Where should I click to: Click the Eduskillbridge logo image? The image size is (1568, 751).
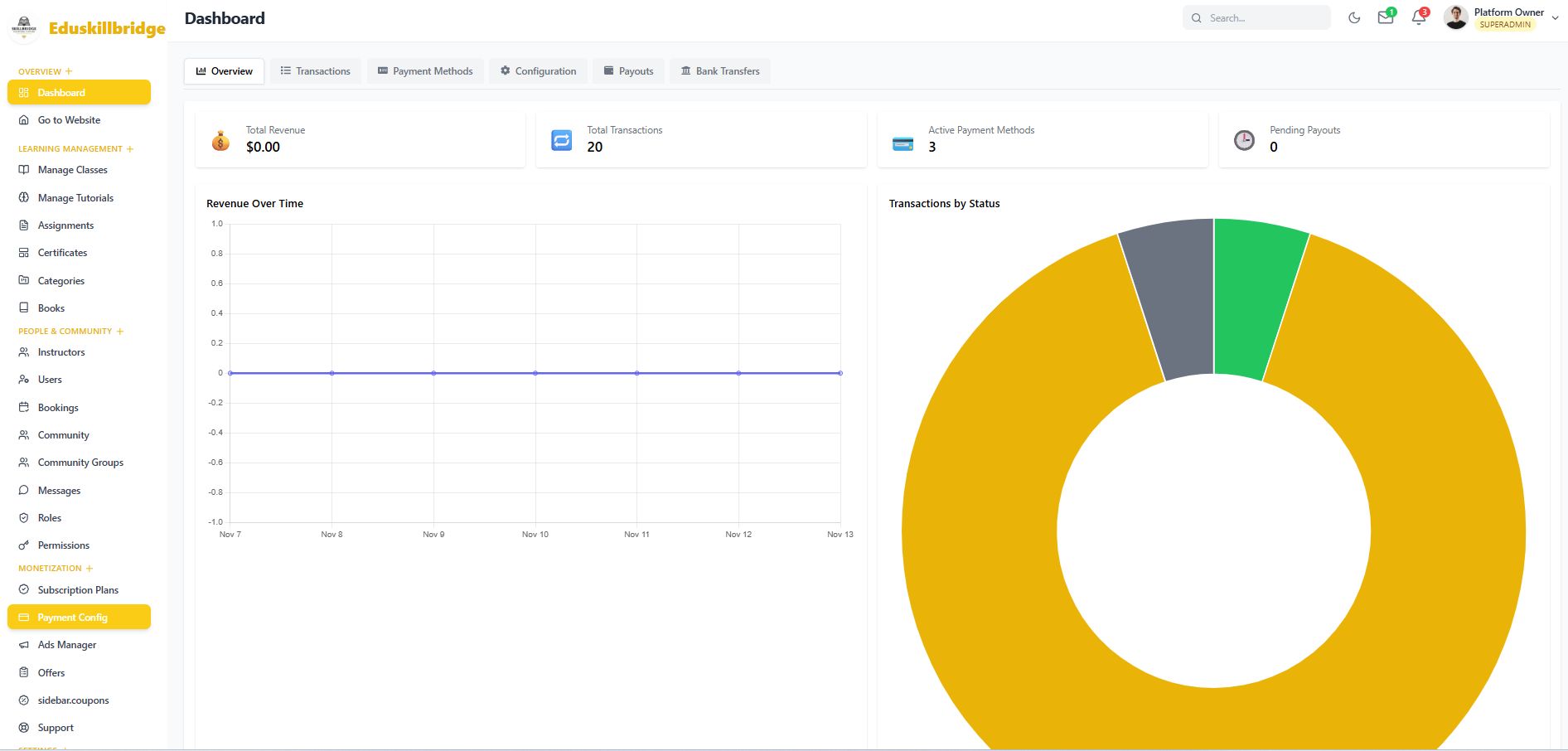coord(24,28)
